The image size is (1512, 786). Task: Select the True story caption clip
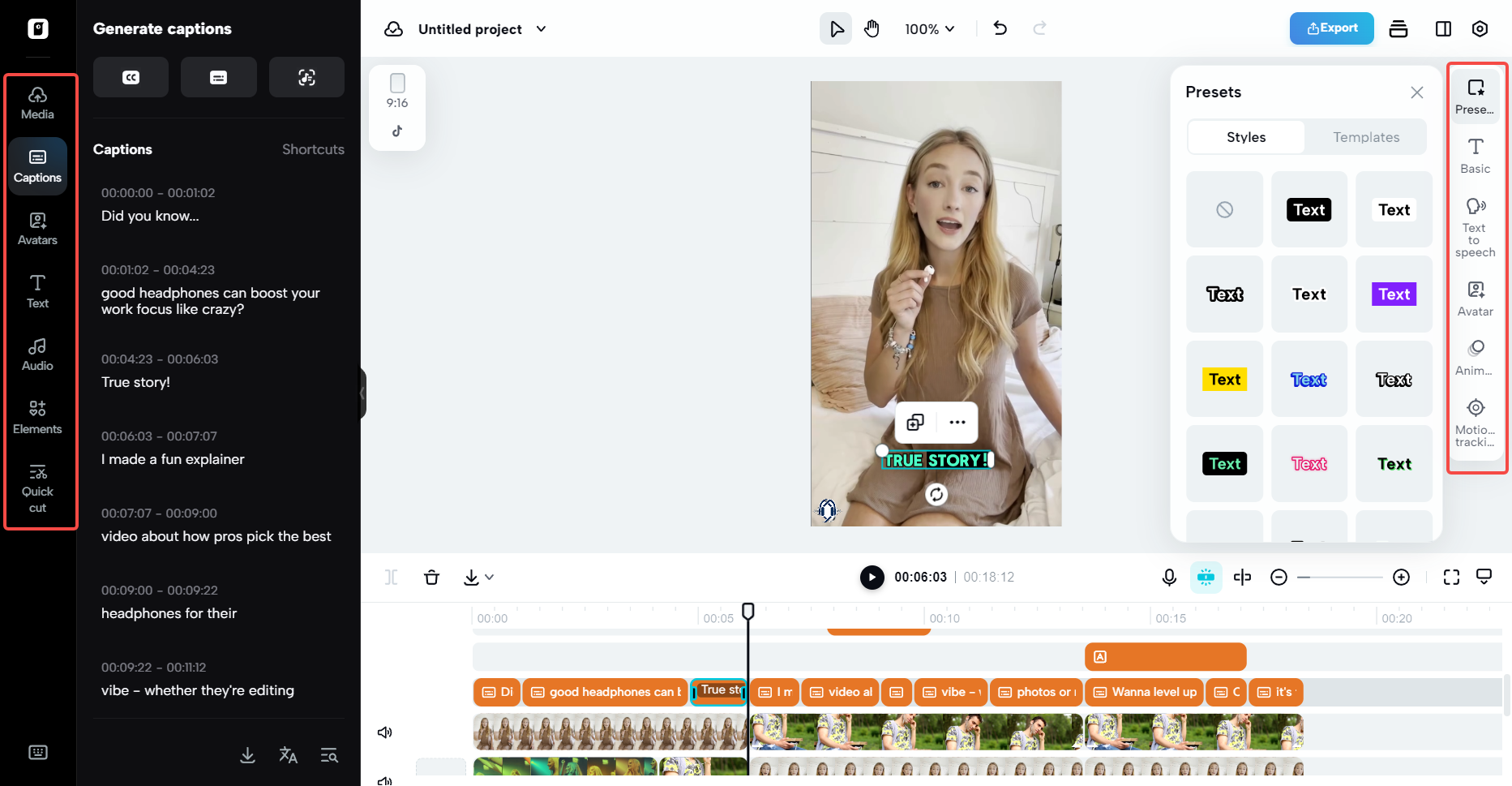point(718,691)
